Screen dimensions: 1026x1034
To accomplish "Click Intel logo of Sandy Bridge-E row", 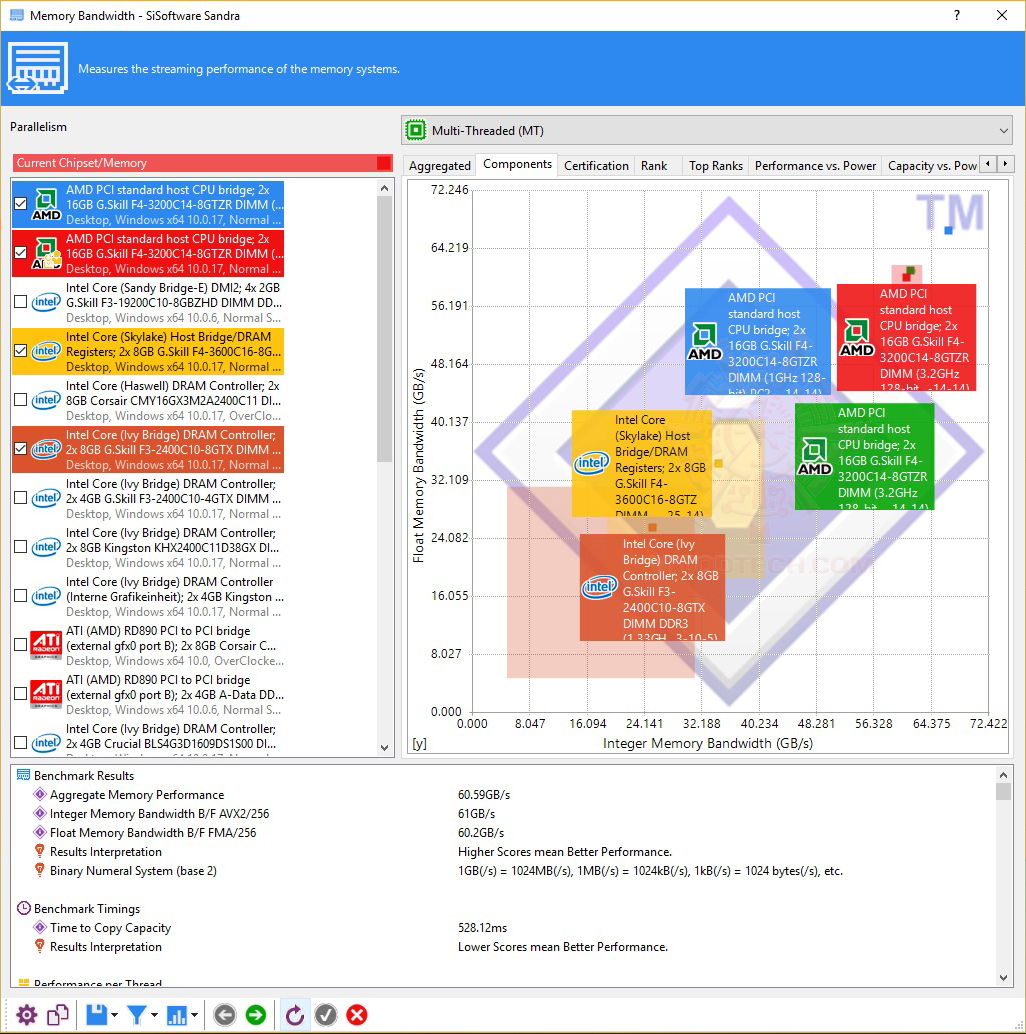I will [46, 302].
